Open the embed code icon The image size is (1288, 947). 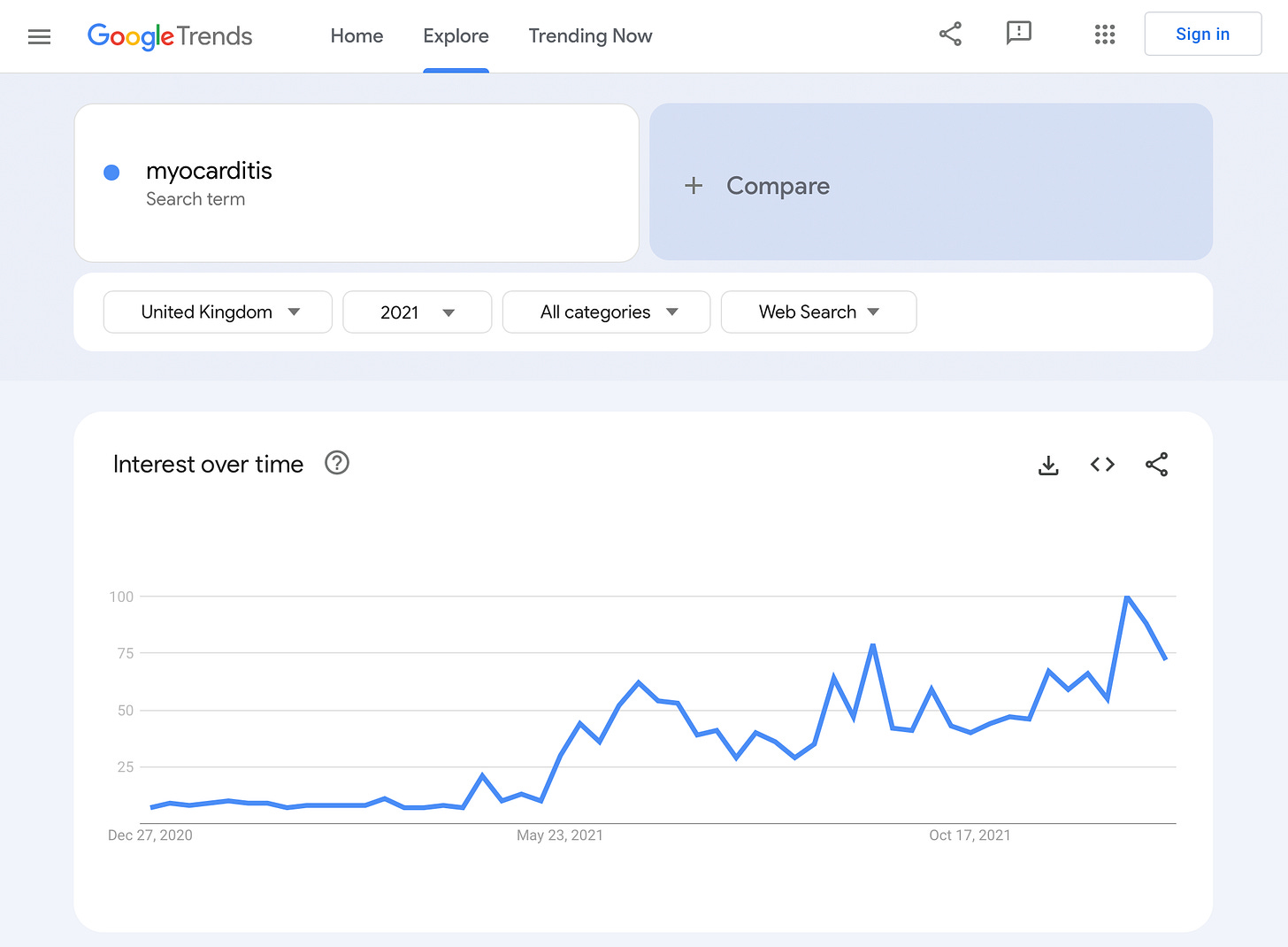pyautogui.click(x=1102, y=465)
